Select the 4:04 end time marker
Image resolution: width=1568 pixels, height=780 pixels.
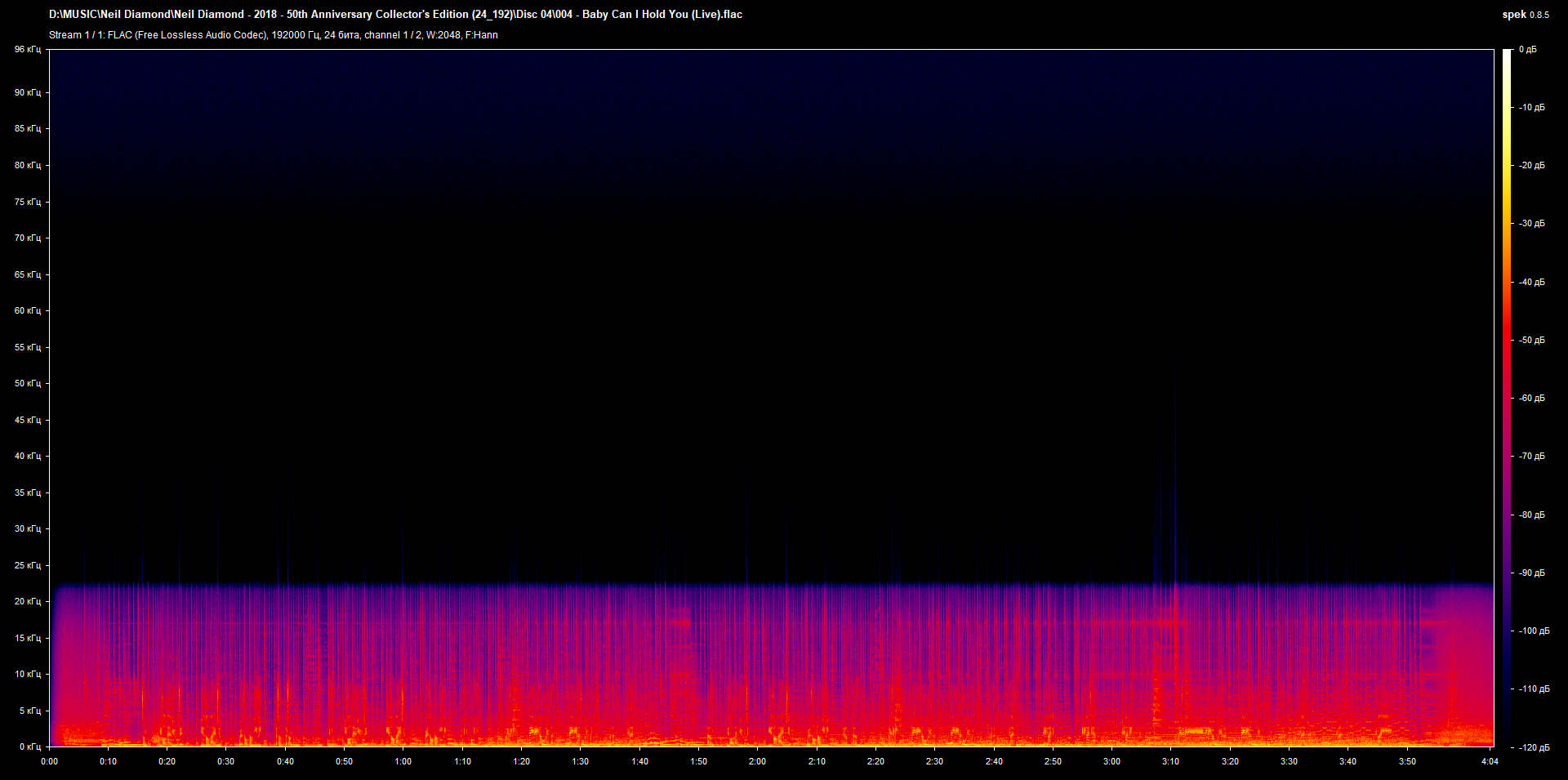pos(1490,762)
